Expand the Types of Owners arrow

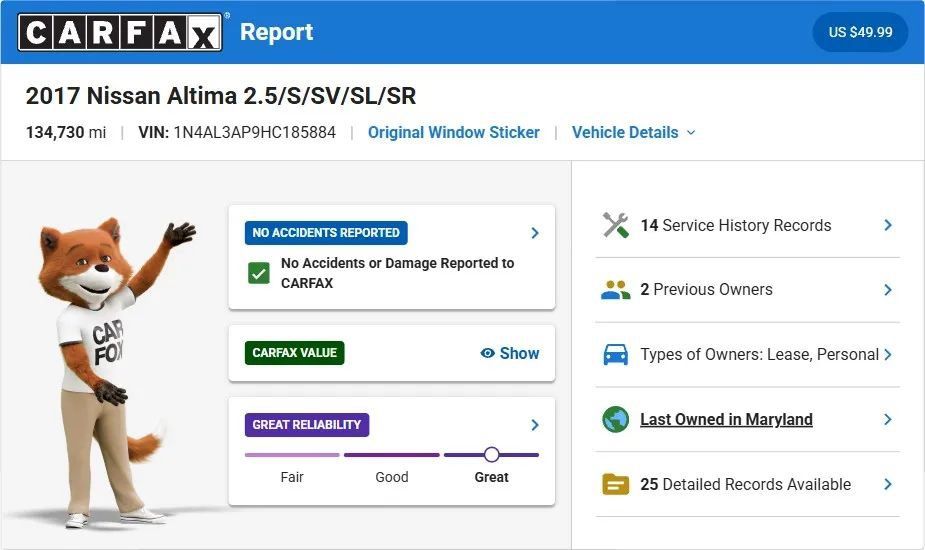pyautogui.click(x=888, y=355)
